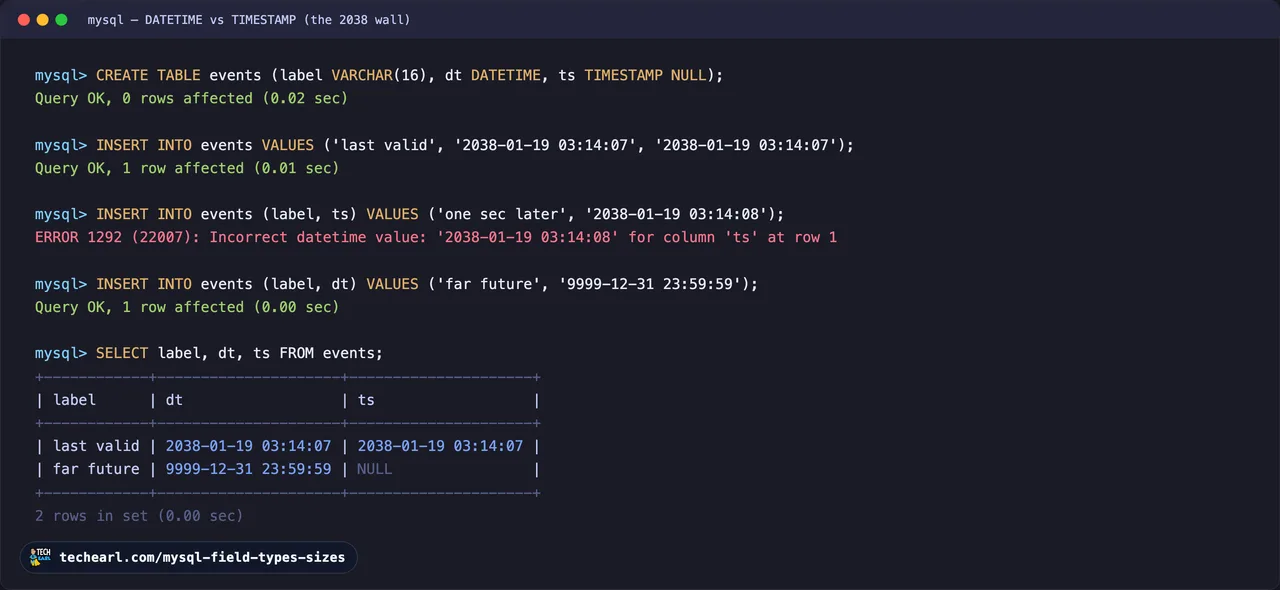This screenshot has height=590, width=1280.
Task: Click the ERROR 1292 (22007) message line
Action: tap(436, 237)
